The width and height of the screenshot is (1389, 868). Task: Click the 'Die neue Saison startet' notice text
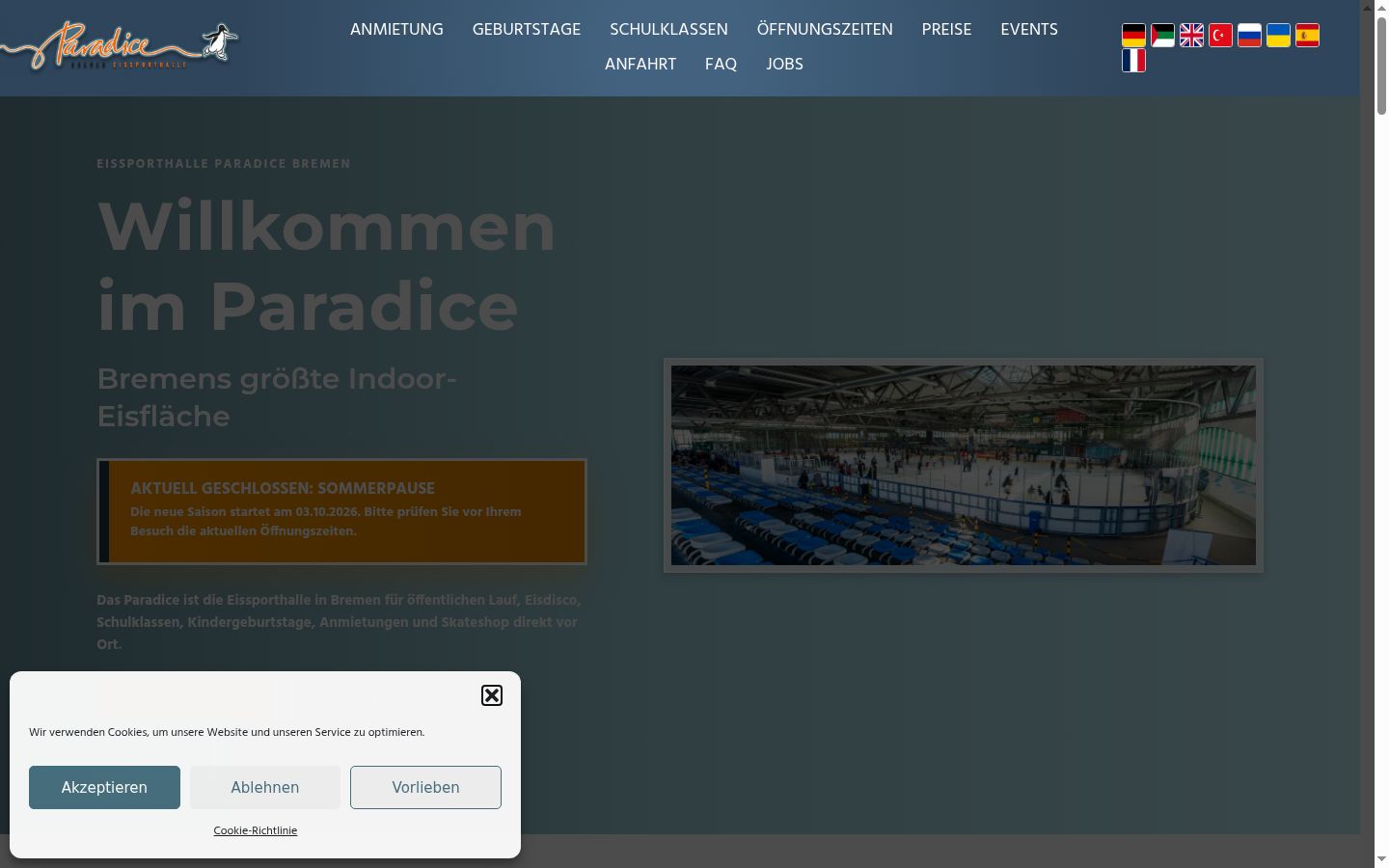[x=326, y=522]
